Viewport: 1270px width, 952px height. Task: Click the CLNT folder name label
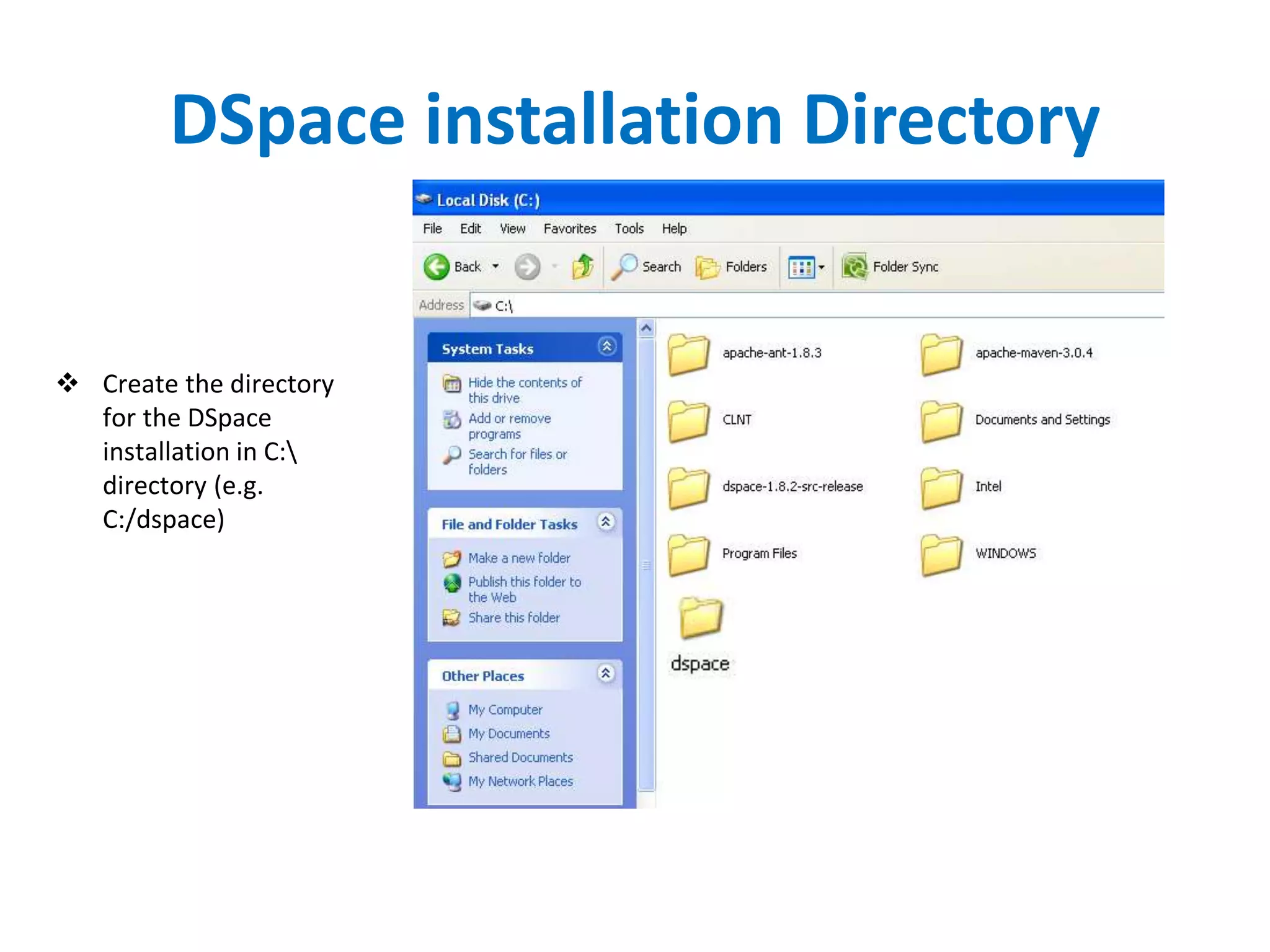[x=737, y=420]
